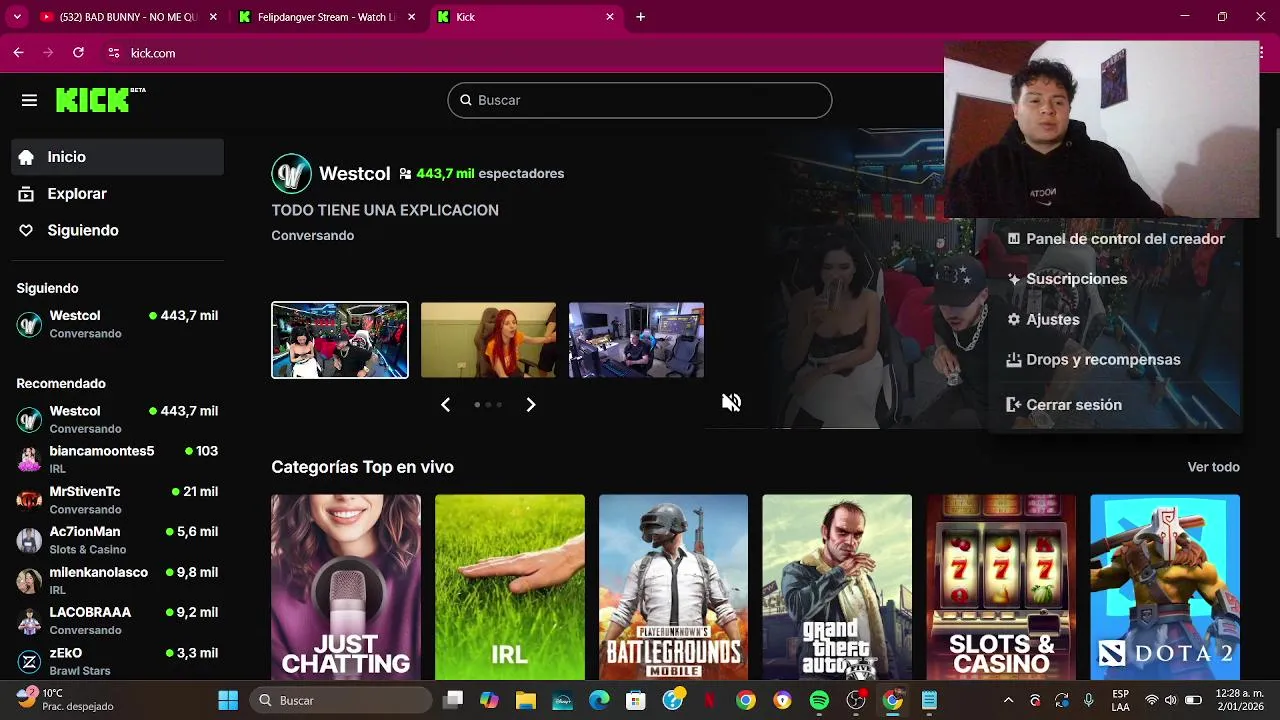1280x720 pixels.
Task: Open zEkO Brawl Stars channel in sidebar
Action: tap(118, 661)
